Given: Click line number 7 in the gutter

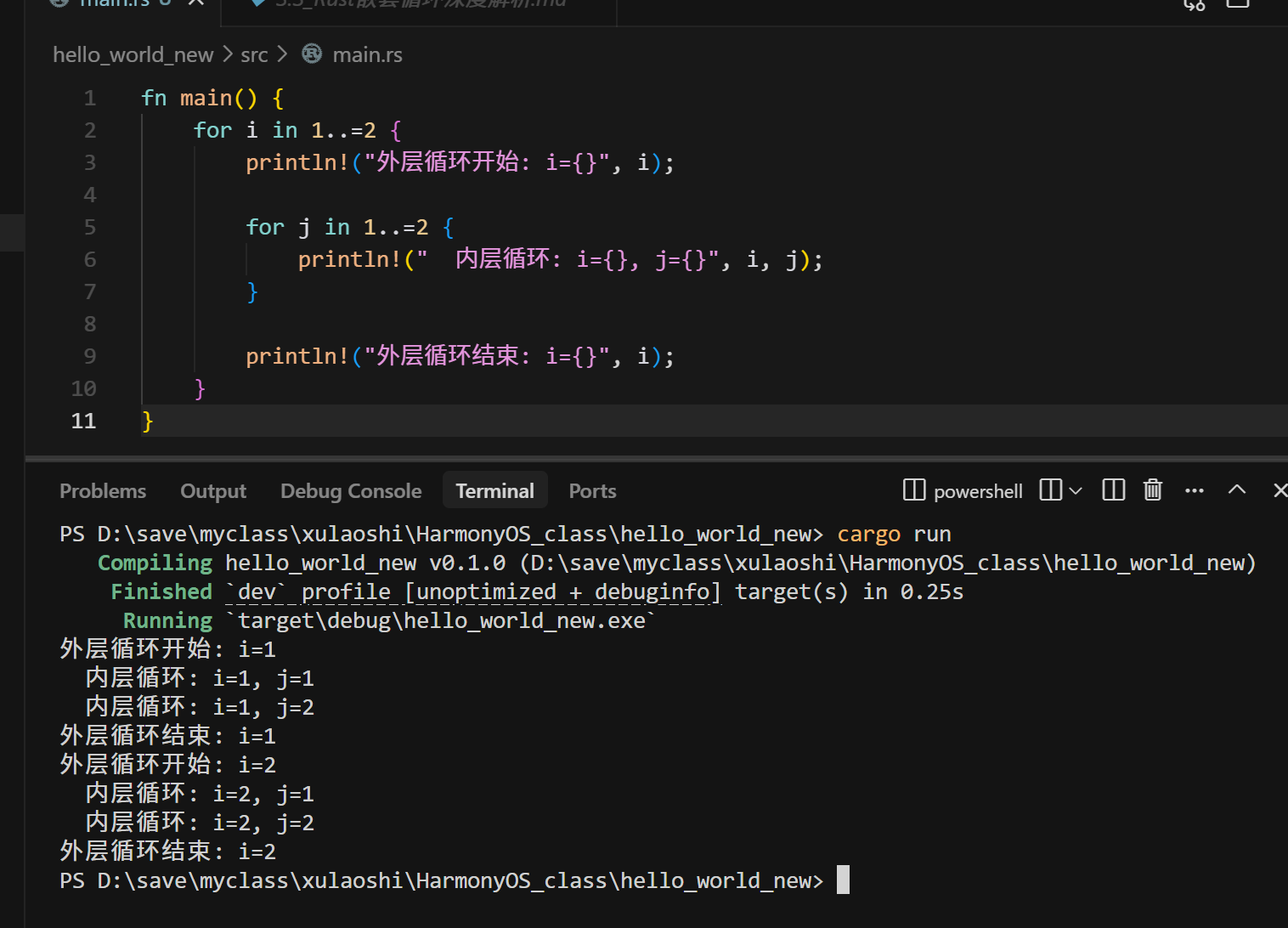Looking at the screenshot, I should click(x=90, y=292).
